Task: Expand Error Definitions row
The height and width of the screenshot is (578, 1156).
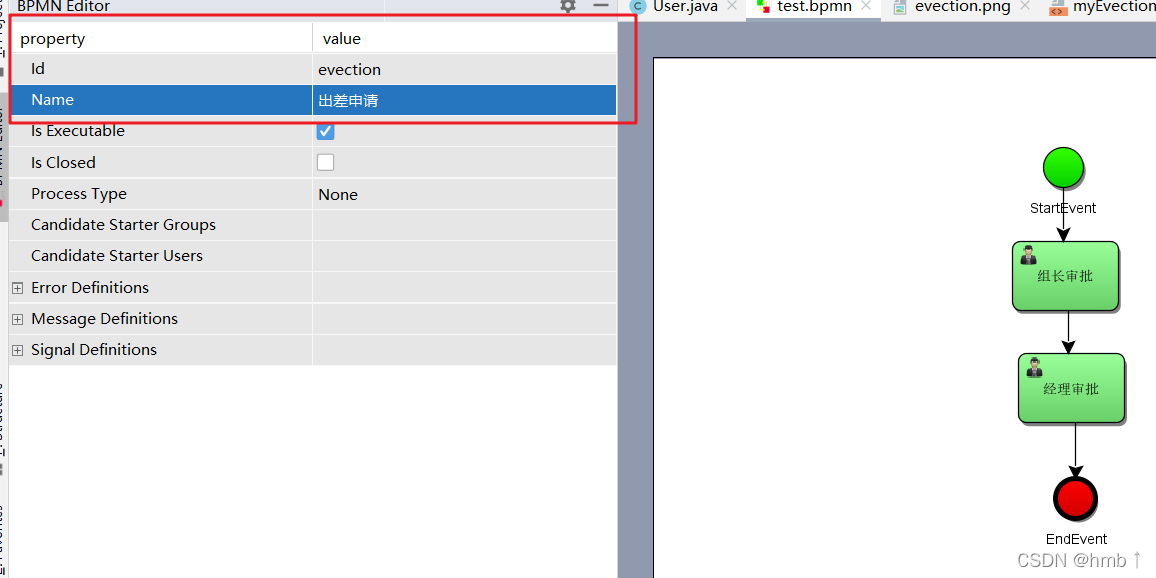Action: 18,288
